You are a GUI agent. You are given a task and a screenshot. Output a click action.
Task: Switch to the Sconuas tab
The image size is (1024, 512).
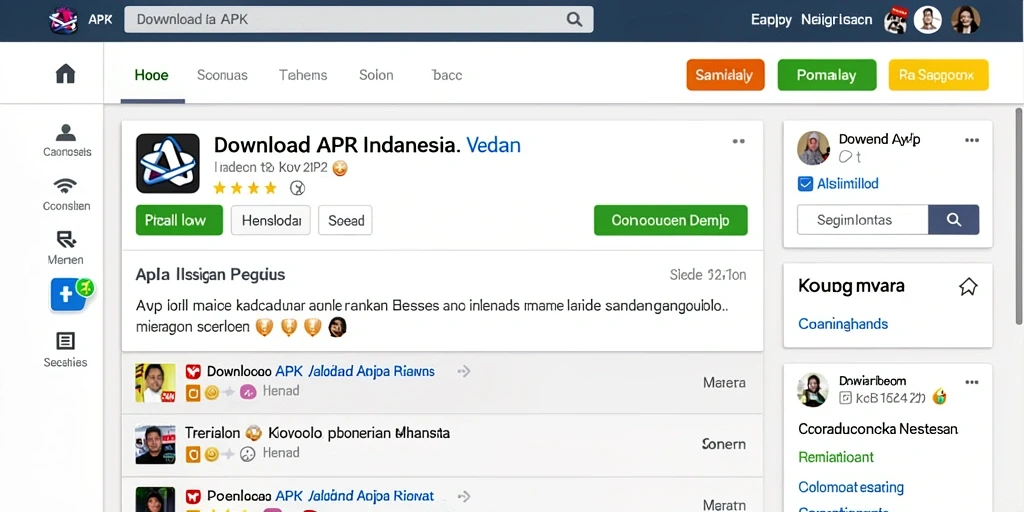click(222, 75)
